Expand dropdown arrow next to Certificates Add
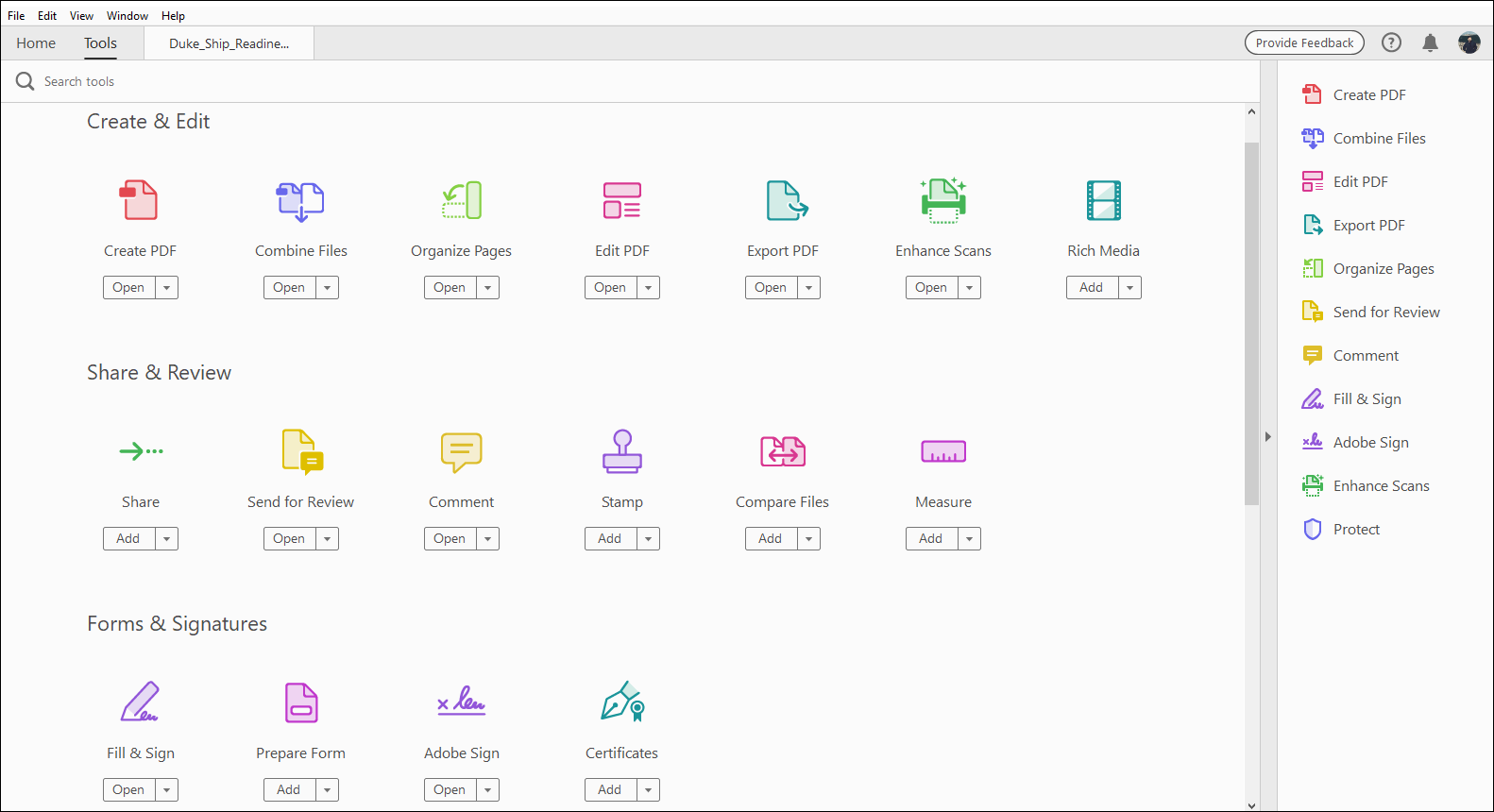This screenshot has height=812, width=1494. click(x=648, y=790)
